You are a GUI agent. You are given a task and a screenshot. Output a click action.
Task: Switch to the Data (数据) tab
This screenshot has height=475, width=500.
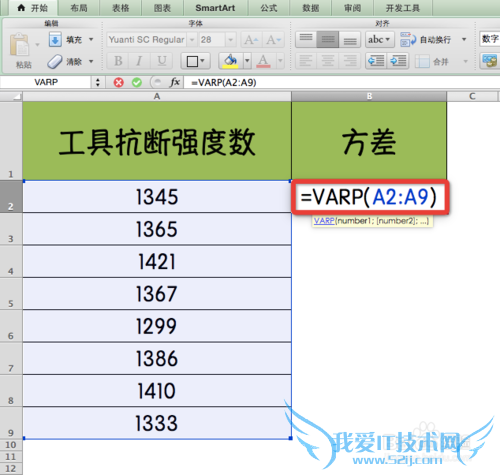pos(311,8)
